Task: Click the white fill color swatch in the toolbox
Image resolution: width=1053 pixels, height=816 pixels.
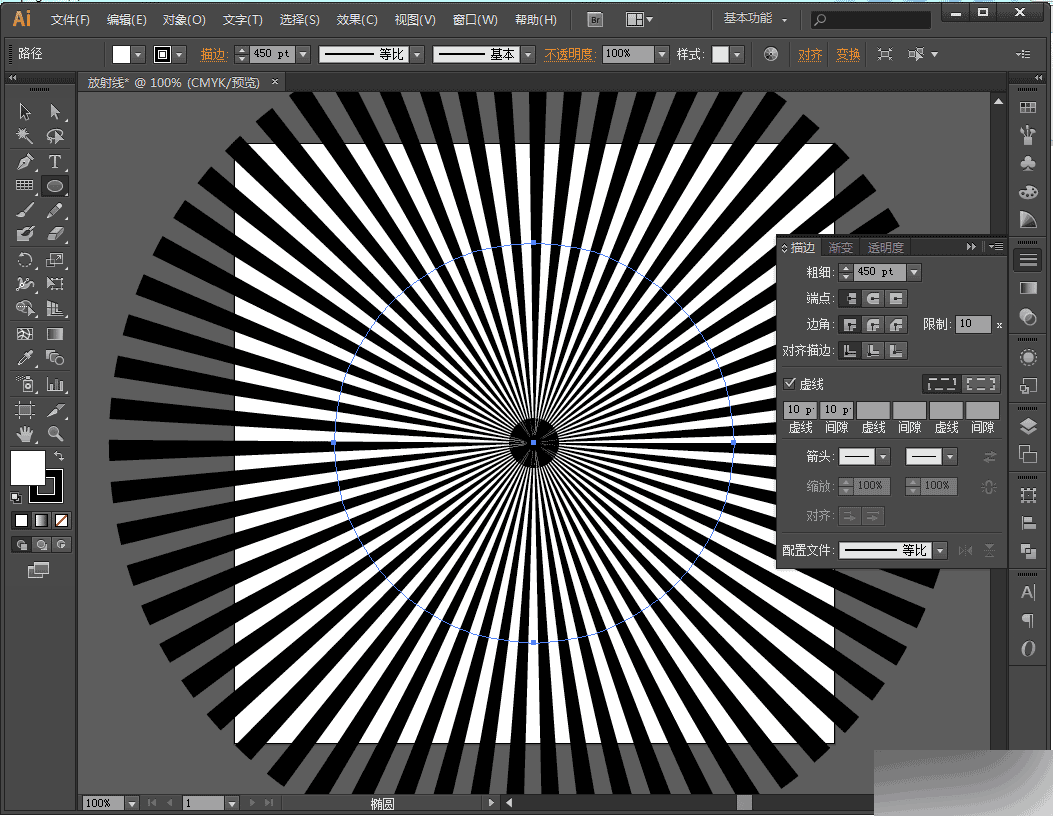Action: point(28,467)
